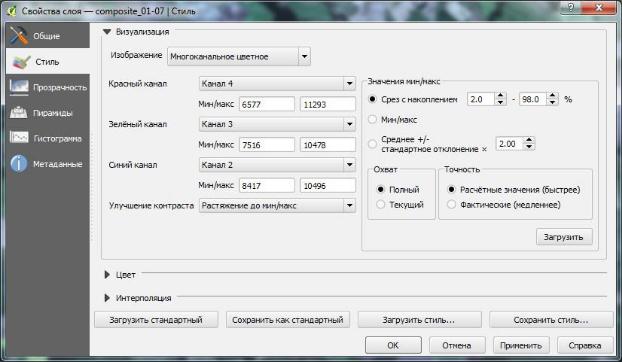Open Пирамиды via its pyramid icon
This screenshot has height=362, width=622.
[19, 113]
